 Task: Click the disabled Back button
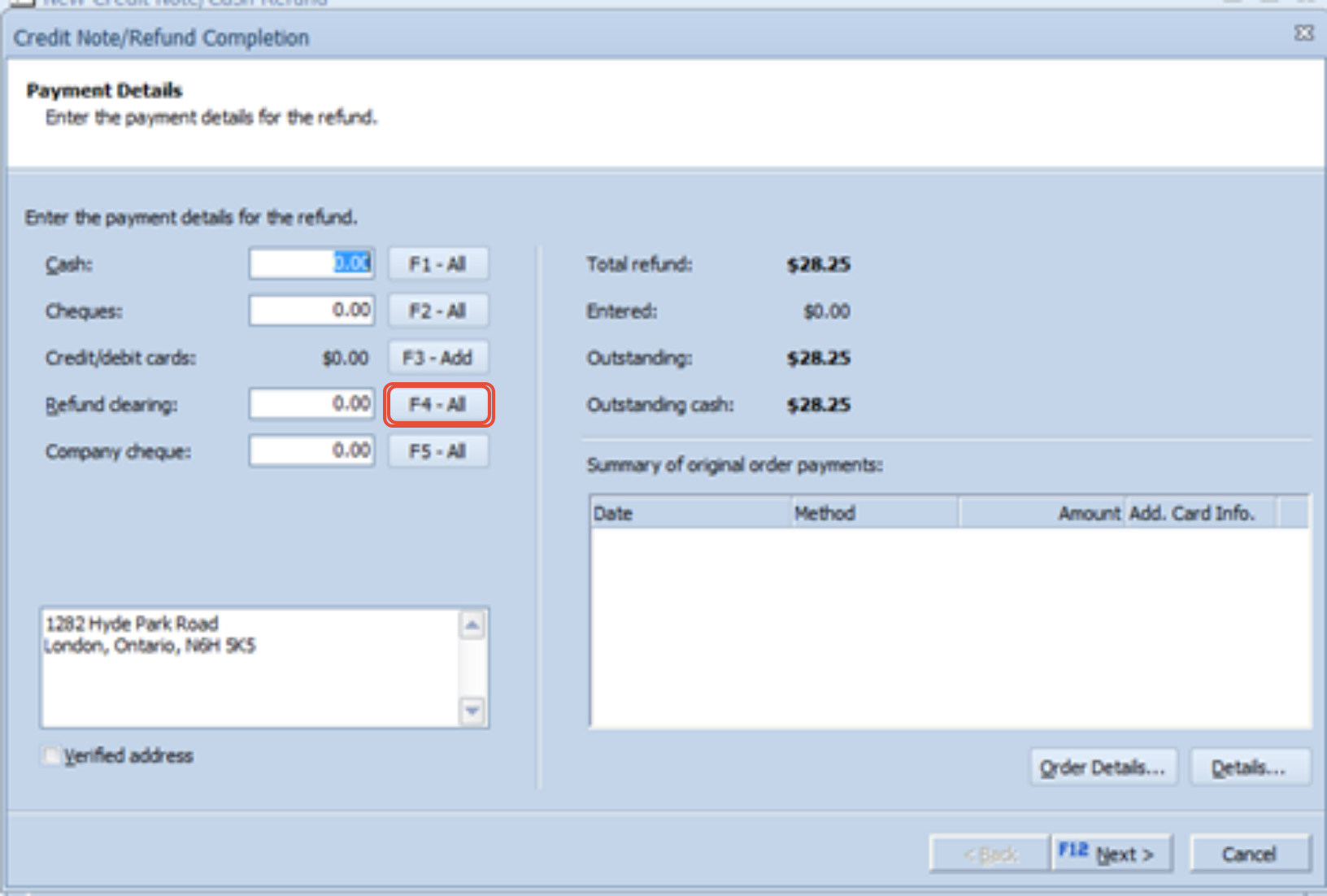pos(989,853)
